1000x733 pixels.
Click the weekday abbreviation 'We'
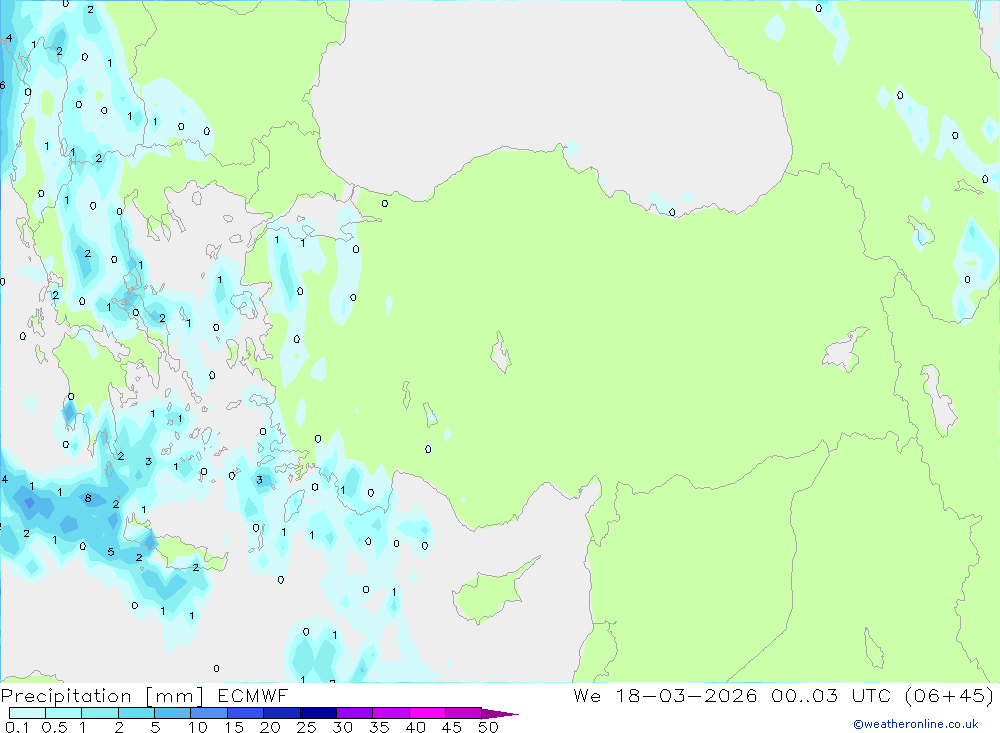(x=587, y=695)
